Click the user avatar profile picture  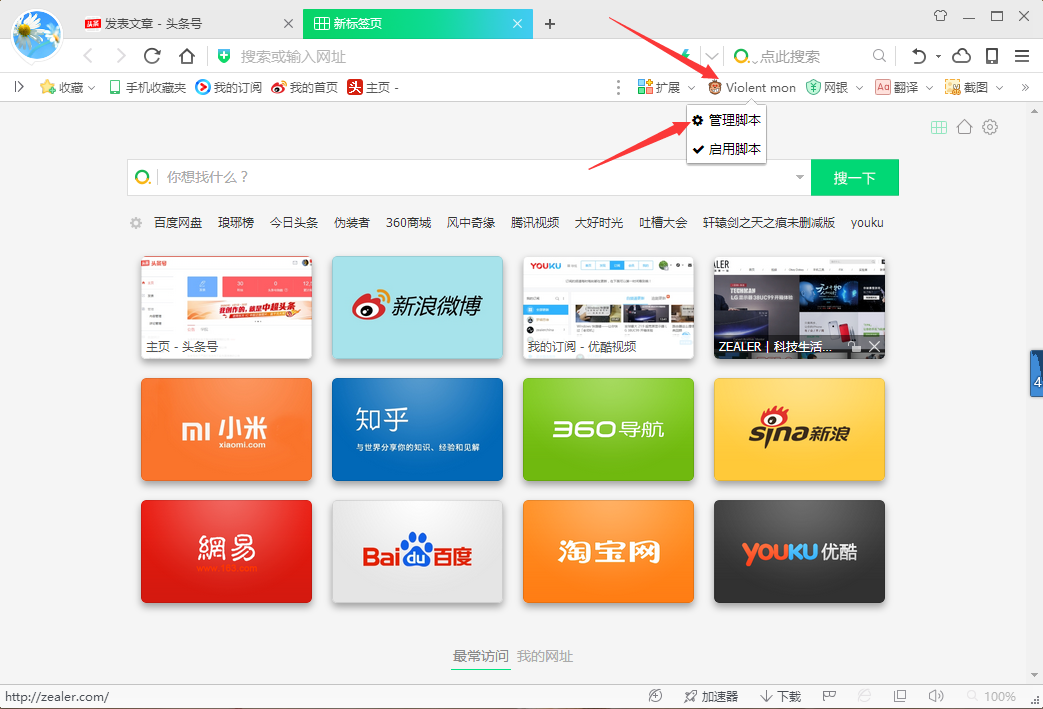click(37, 36)
